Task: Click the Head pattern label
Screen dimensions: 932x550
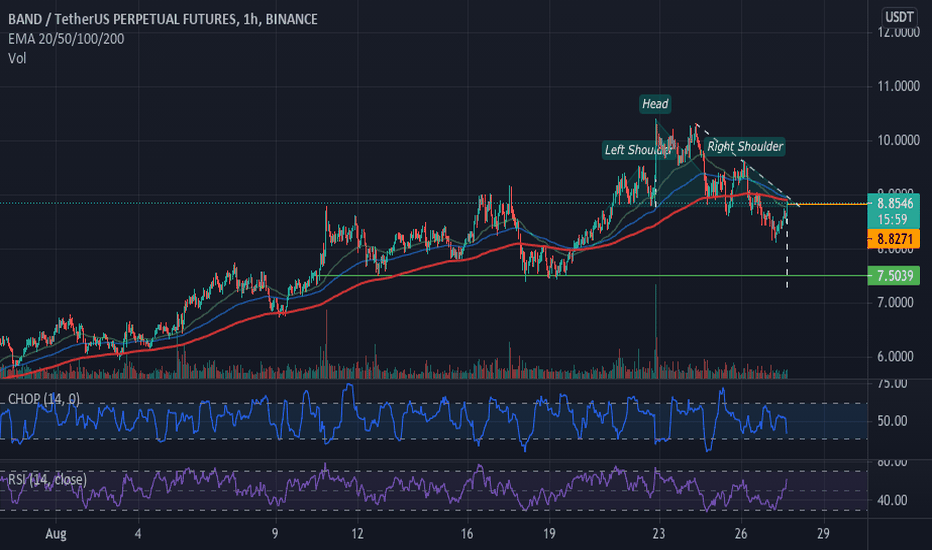Action: [655, 104]
